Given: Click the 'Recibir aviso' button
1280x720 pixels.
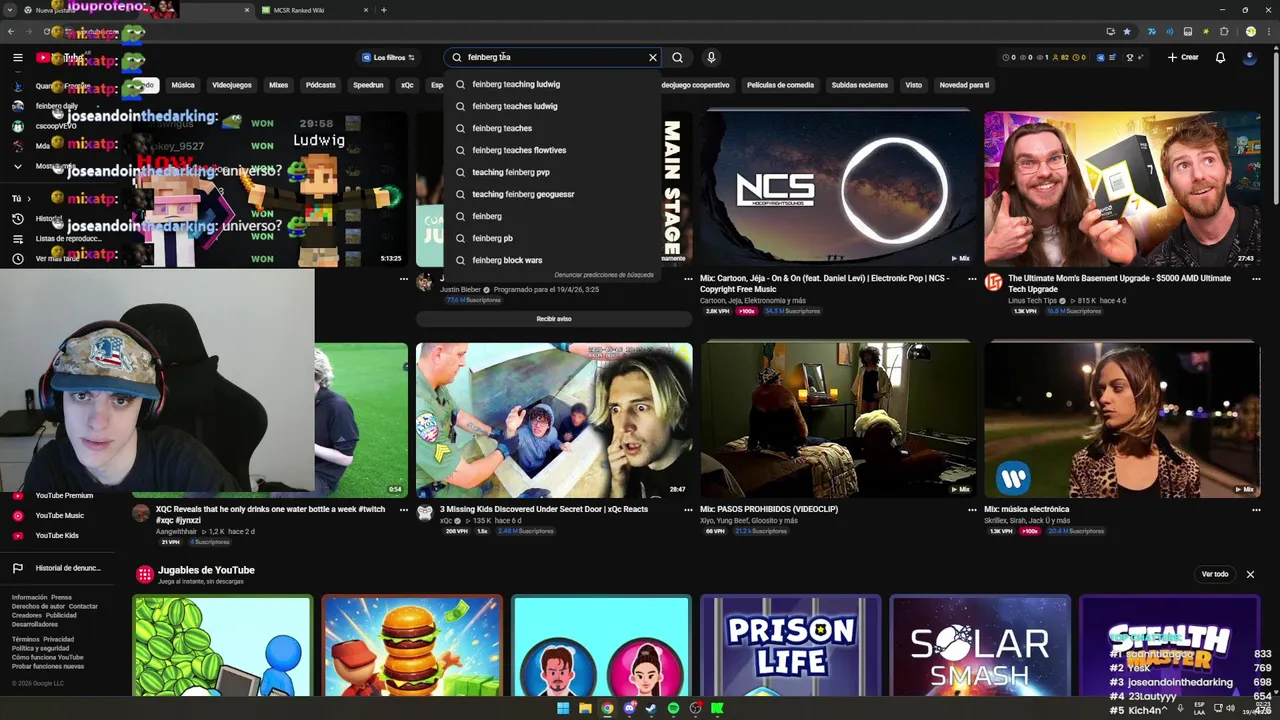Looking at the screenshot, I should (554, 319).
